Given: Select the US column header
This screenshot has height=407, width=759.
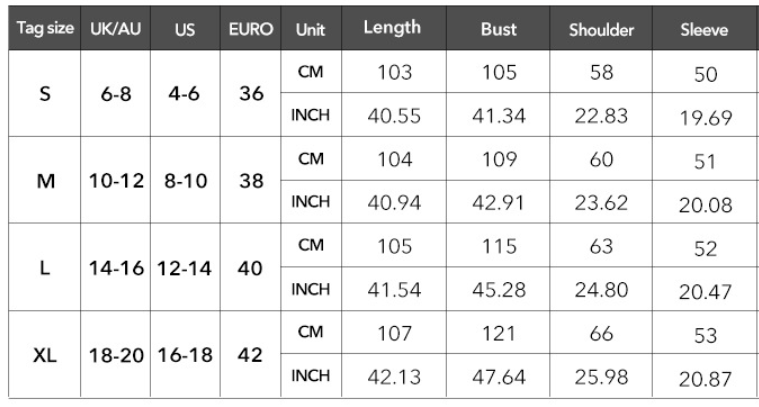Looking at the screenshot, I should [185, 29].
